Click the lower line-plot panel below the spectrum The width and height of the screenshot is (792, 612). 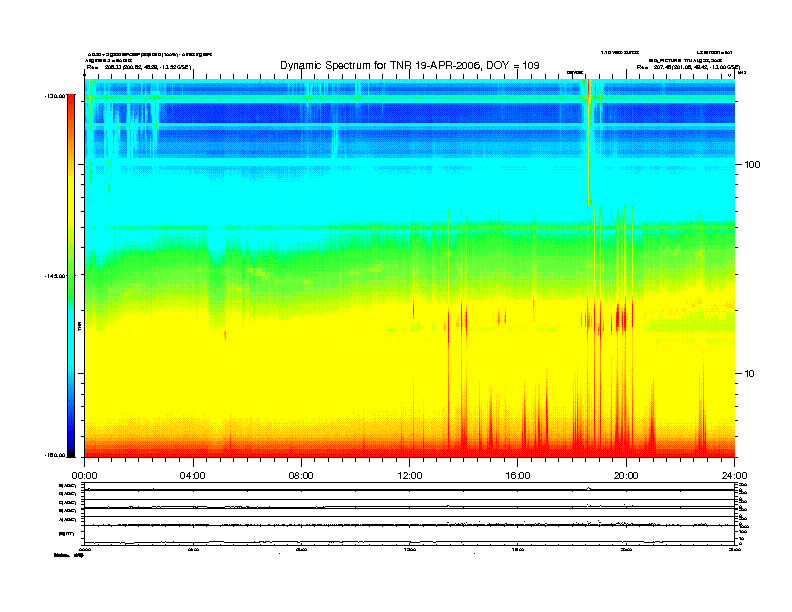coord(410,514)
